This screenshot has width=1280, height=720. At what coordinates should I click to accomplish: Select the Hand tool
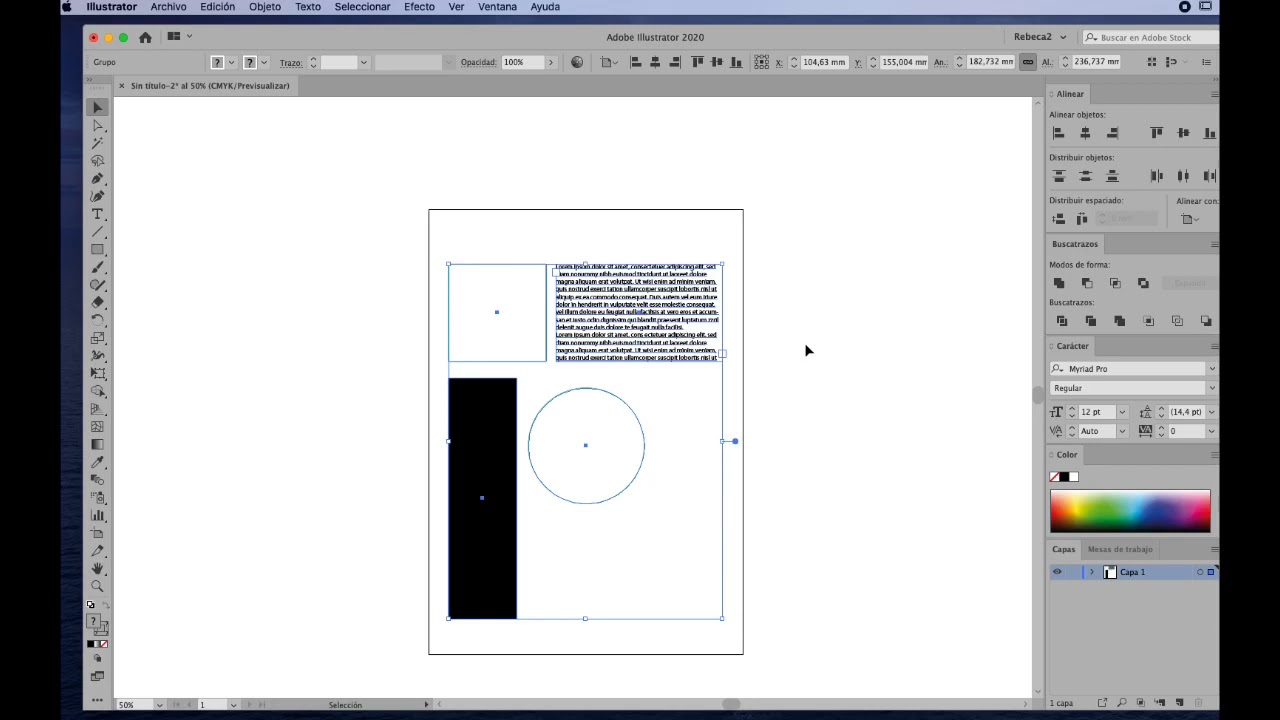97,569
